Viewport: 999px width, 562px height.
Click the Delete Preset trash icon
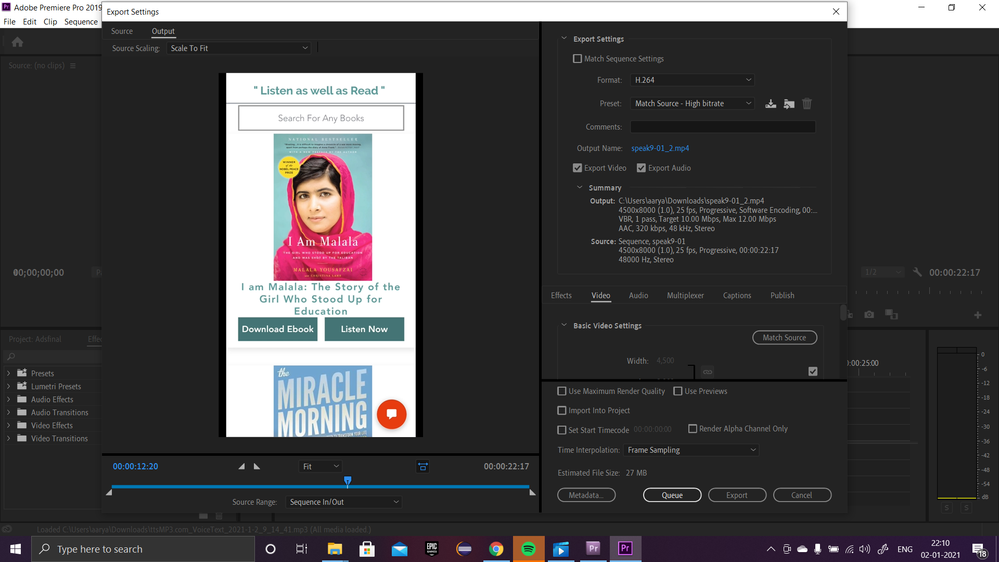[x=807, y=104]
